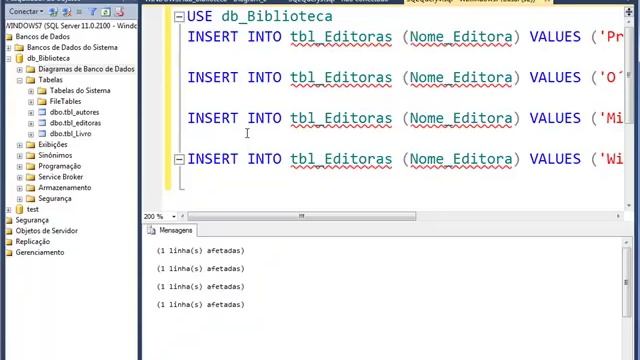Expand the test database node
Image resolution: width=640 pixels, height=360 pixels.
pos(9,210)
